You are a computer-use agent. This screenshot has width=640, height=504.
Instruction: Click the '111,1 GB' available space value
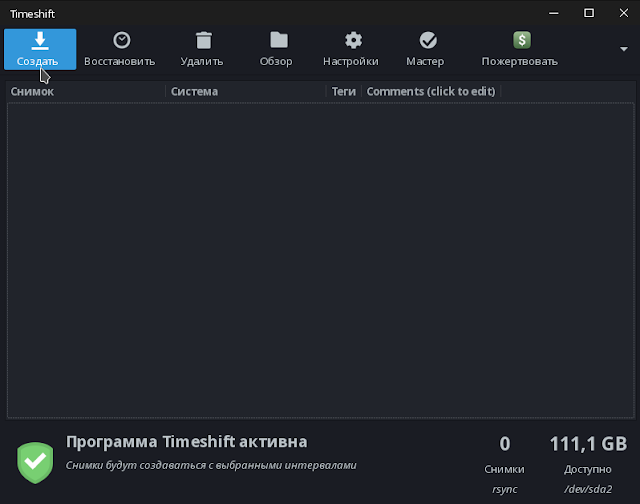coord(588,444)
